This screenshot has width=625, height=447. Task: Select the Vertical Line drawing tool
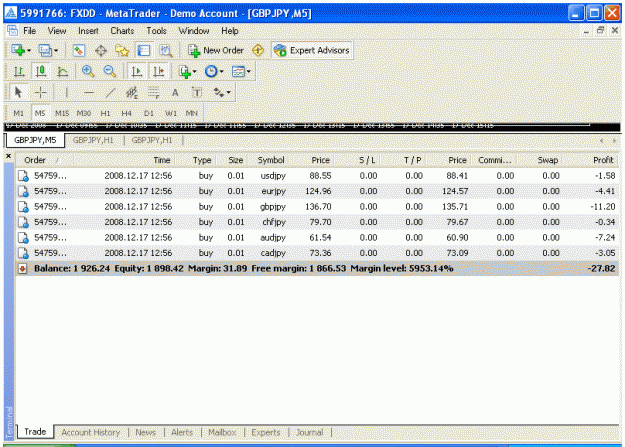tap(67, 93)
